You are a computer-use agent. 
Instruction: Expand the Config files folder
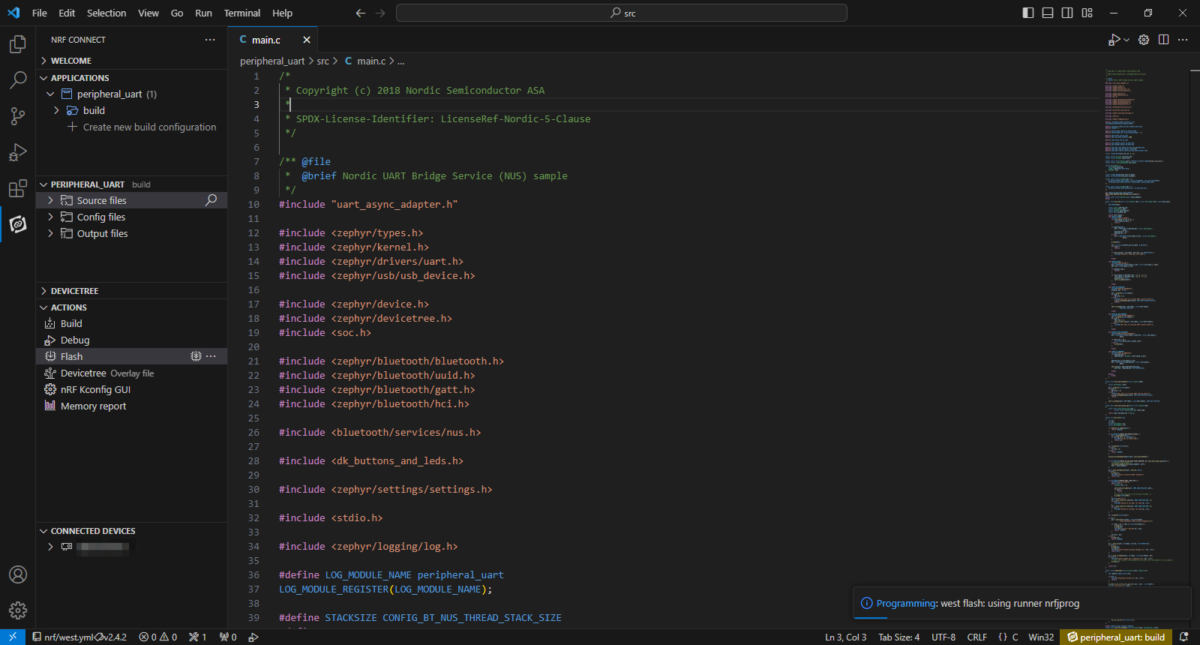[50, 217]
